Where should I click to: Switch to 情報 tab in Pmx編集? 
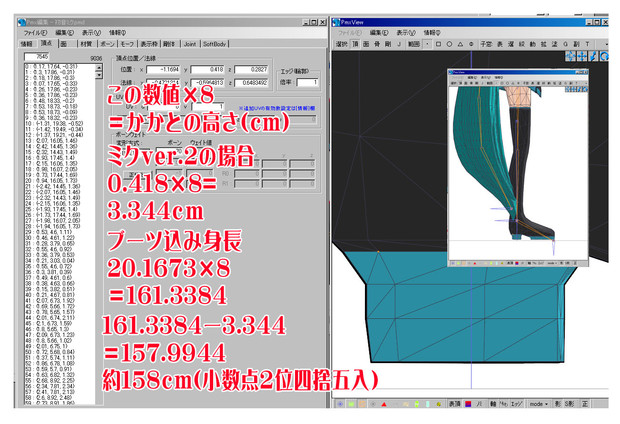click(x=26, y=44)
